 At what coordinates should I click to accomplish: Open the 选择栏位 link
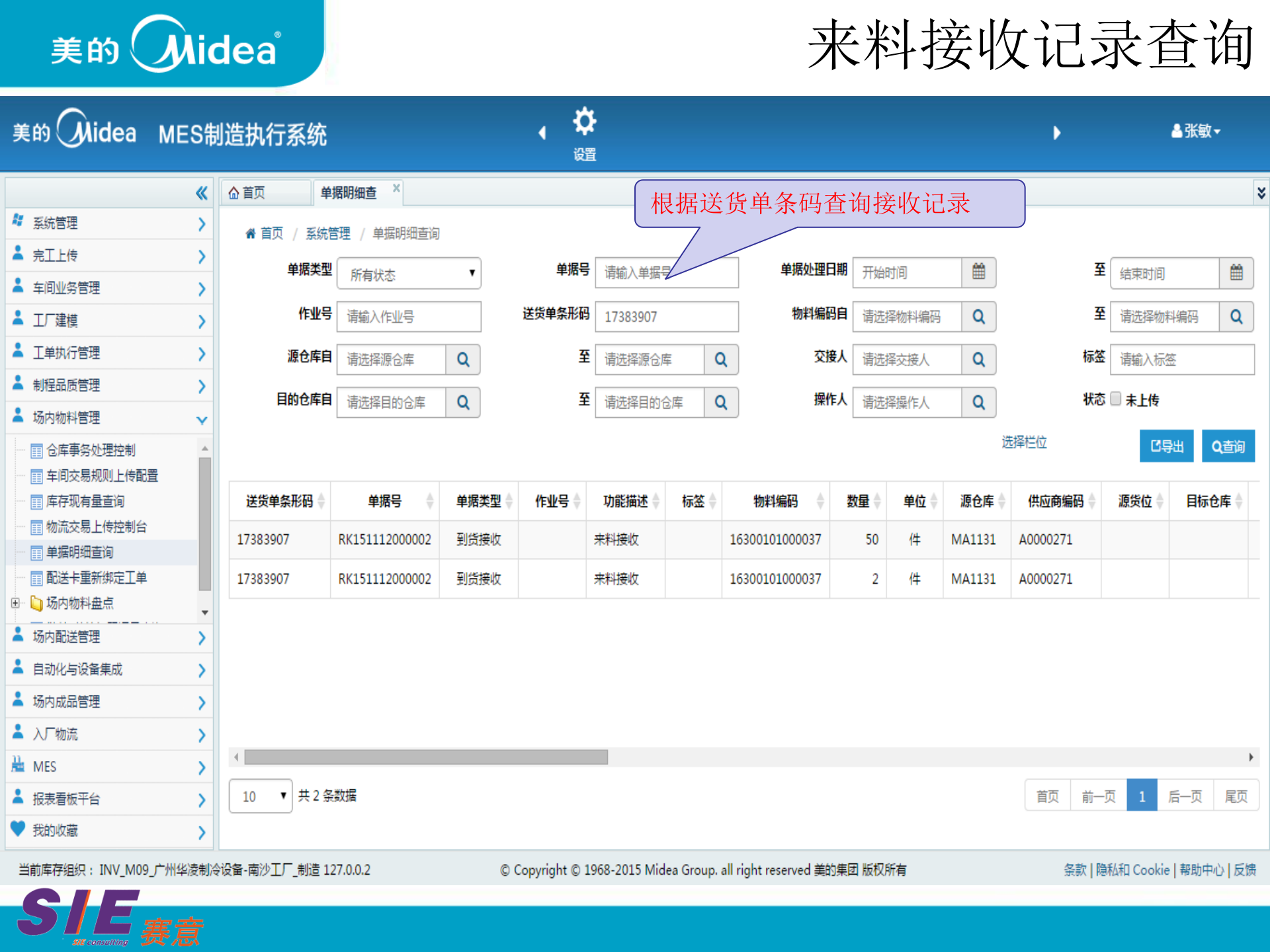tap(1025, 443)
